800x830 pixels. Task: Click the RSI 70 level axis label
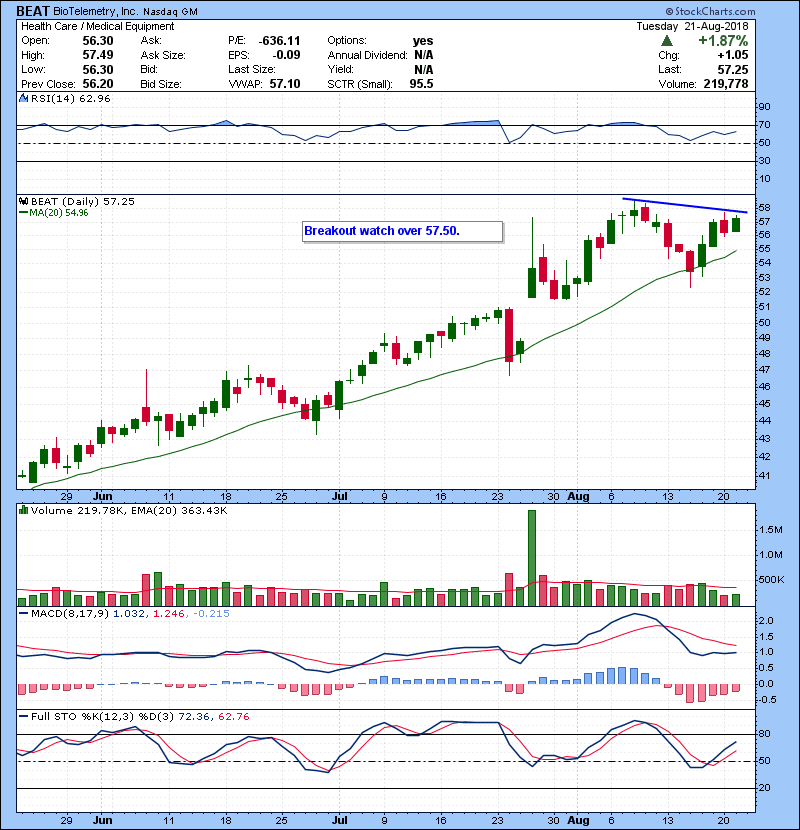click(765, 125)
